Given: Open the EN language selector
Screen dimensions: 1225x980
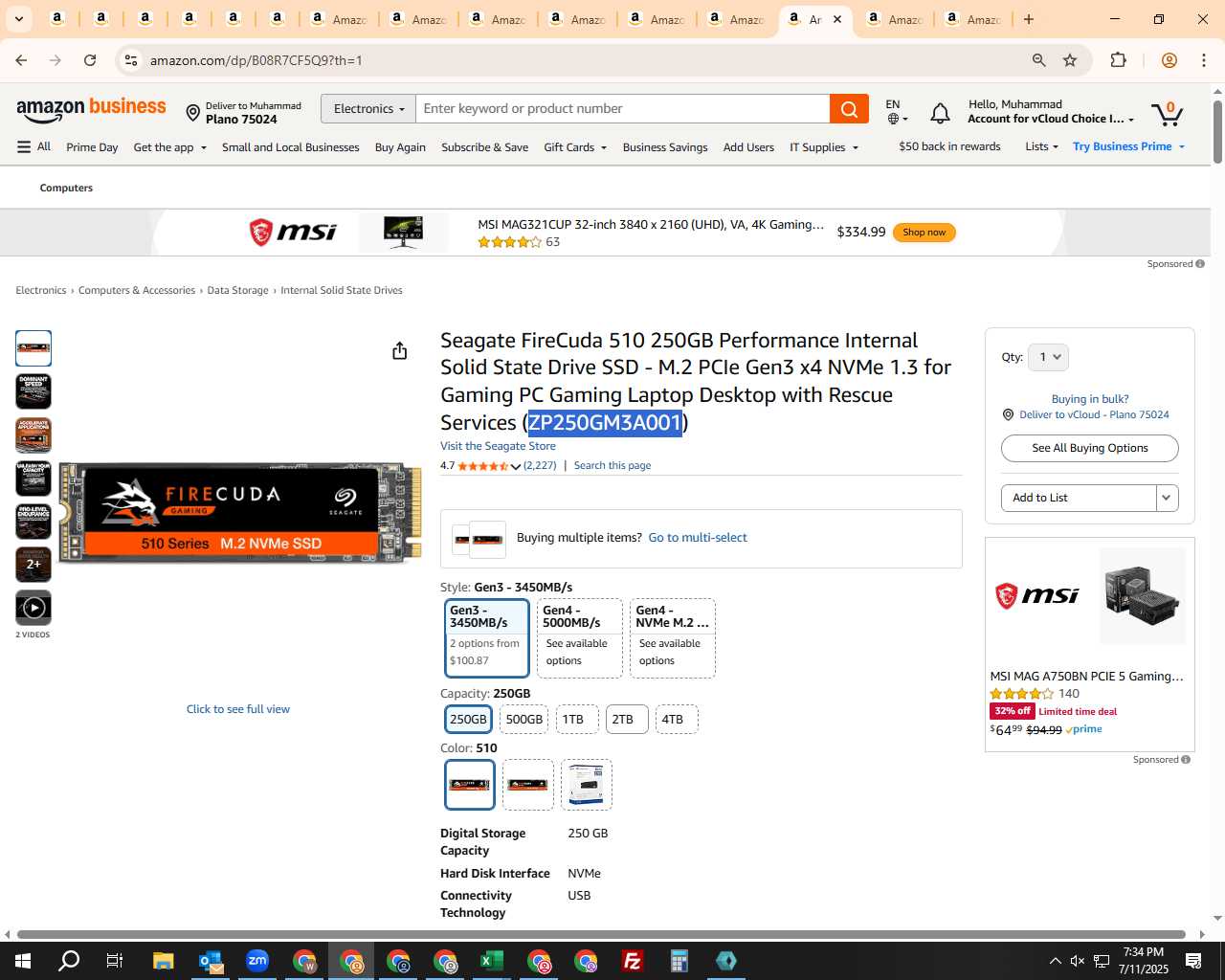Looking at the screenshot, I should pos(897,111).
